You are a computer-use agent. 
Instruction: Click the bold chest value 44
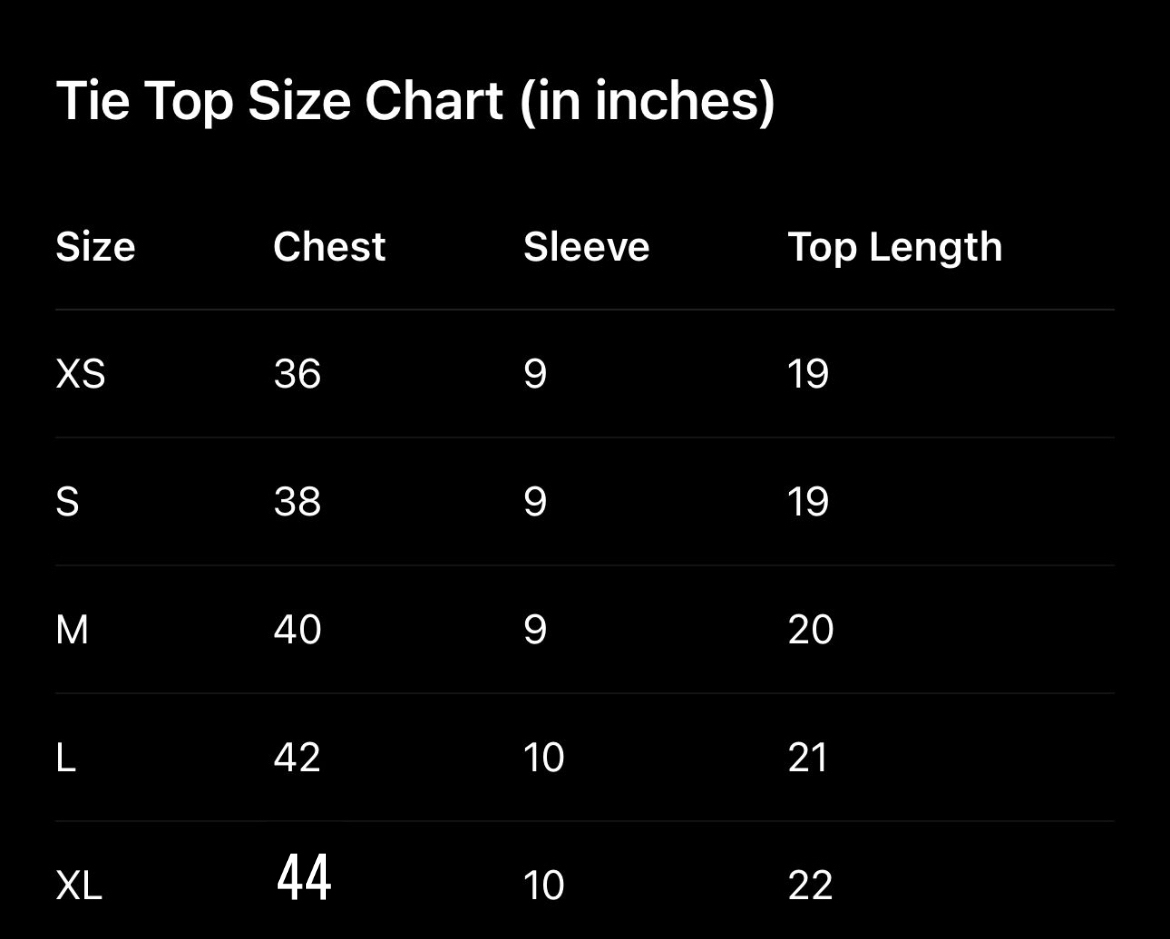(x=303, y=878)
